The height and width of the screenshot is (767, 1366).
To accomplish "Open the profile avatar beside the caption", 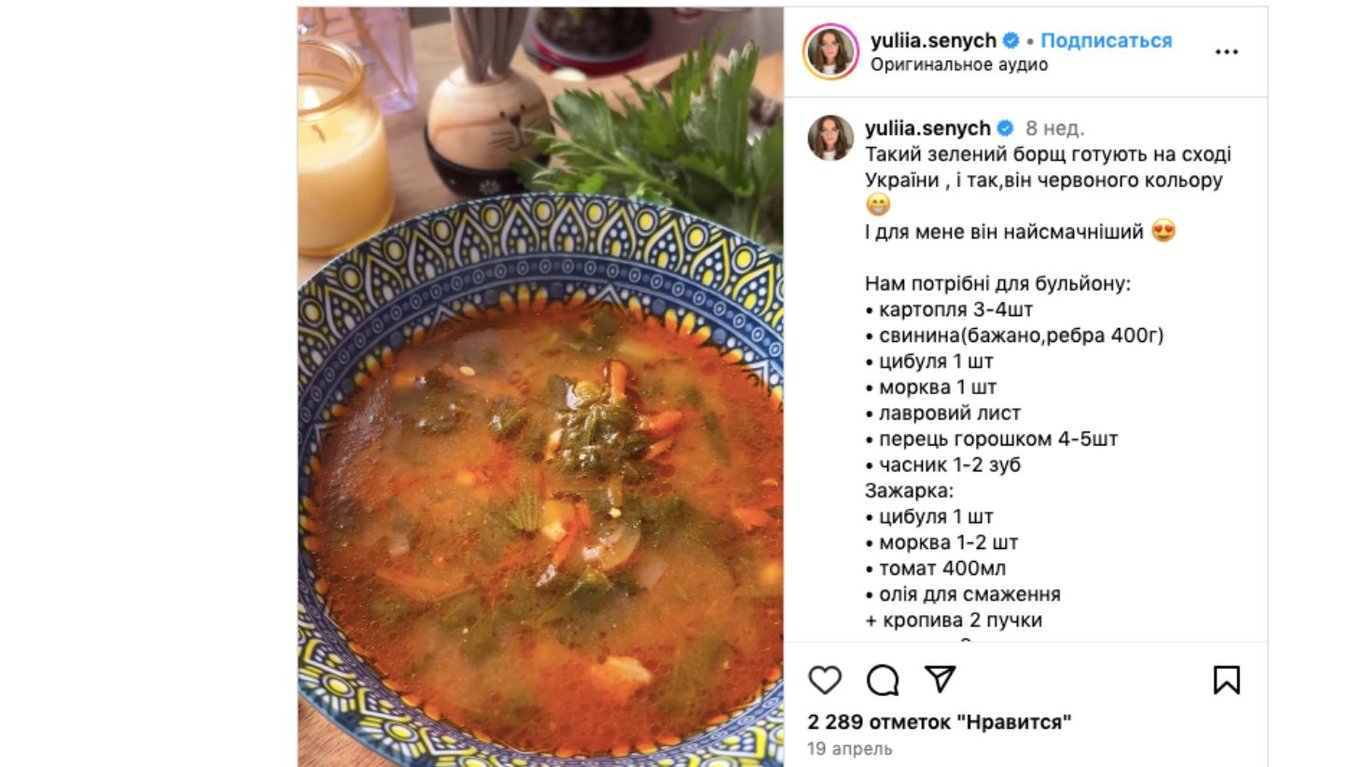I will (831, 138).
